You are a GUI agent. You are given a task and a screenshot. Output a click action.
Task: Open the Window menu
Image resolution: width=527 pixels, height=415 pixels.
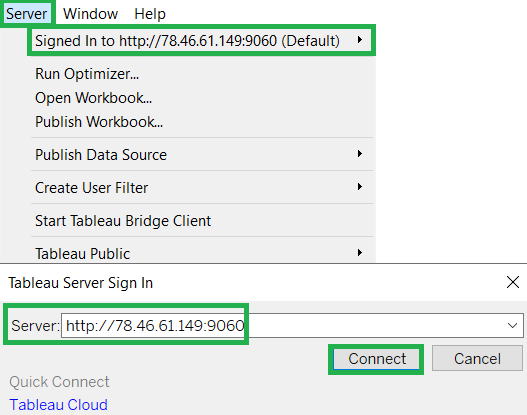click(x=90, y=14)
